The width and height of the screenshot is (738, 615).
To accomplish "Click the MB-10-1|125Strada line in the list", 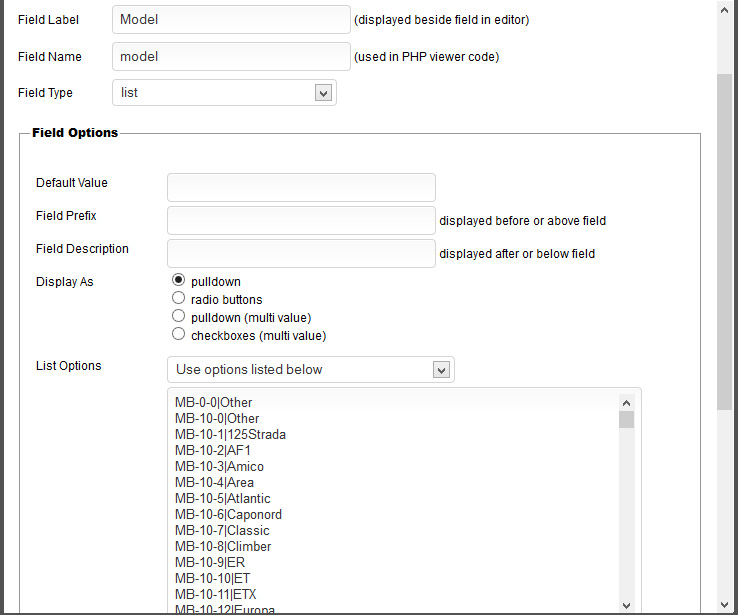I will point(230,434).
